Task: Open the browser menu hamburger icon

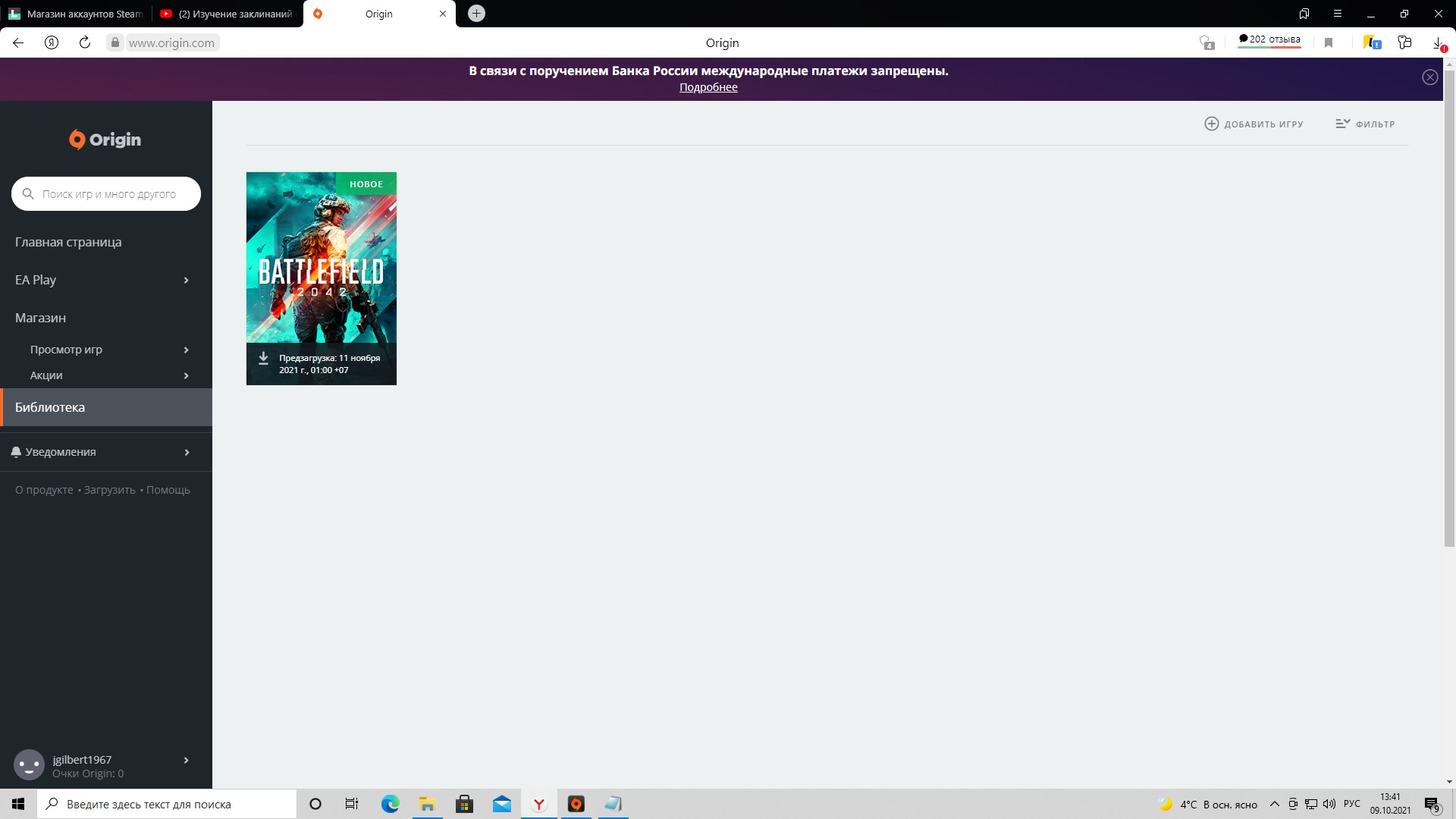Action: (1338, 14)
